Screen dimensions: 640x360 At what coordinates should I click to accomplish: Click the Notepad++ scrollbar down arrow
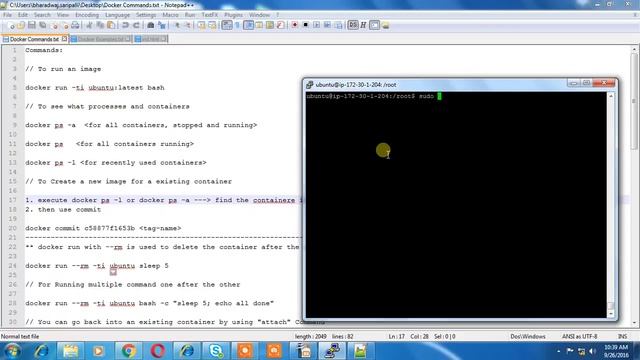click(x=634, y=323)
